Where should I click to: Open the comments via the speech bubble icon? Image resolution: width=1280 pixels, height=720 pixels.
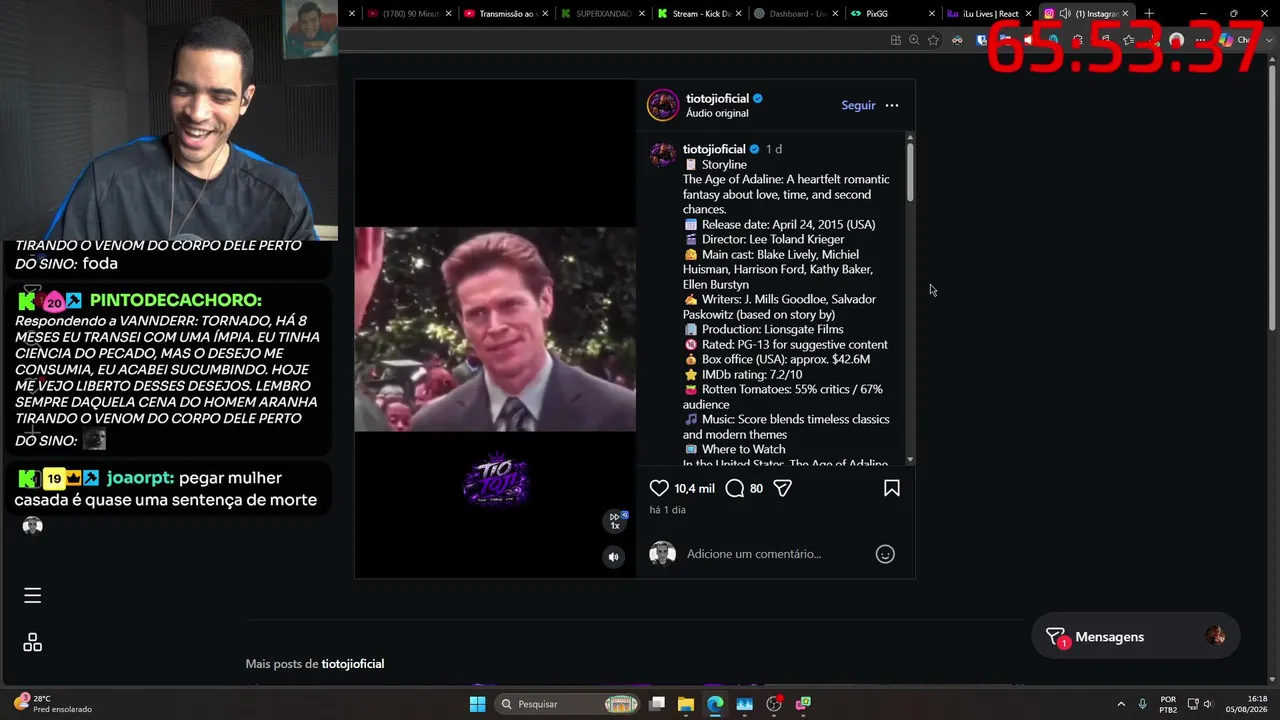pyautogui.click(x=735, y=488)
